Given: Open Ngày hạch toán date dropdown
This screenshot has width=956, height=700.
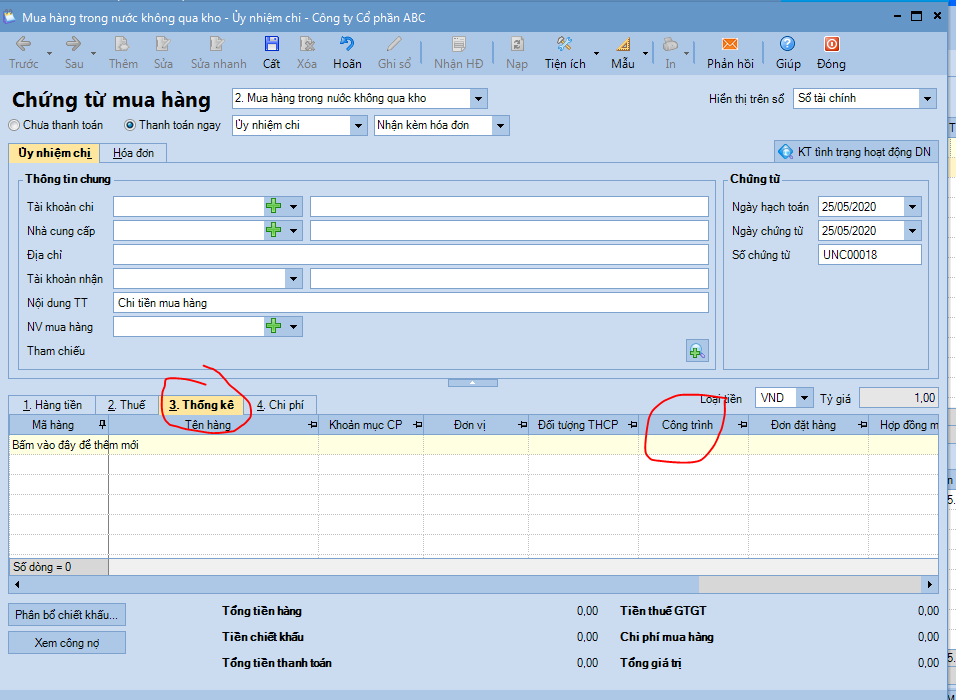Looking at the screenshot, I should pyautogui.click(x=911, y=207).
